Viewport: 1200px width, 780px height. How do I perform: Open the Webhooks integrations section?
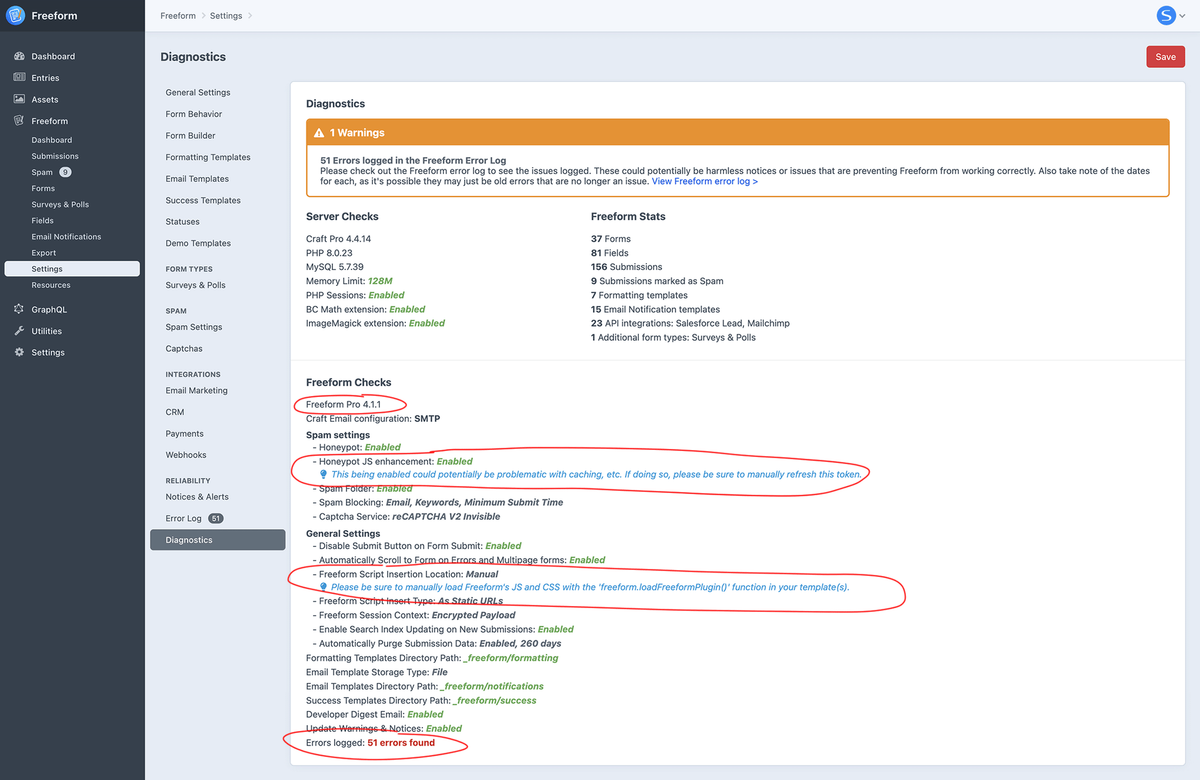pyautogui.click(x=186, y=455)
